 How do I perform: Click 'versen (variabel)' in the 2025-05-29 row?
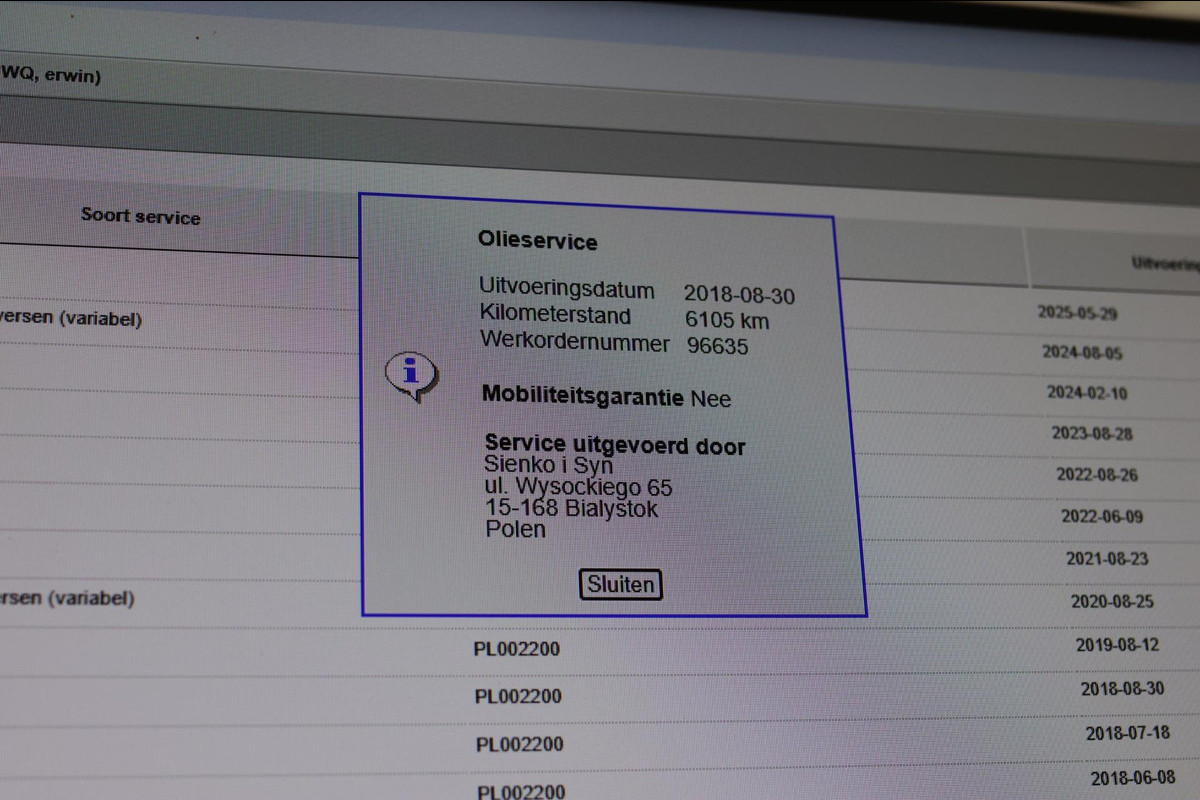(x=71, y=319)
